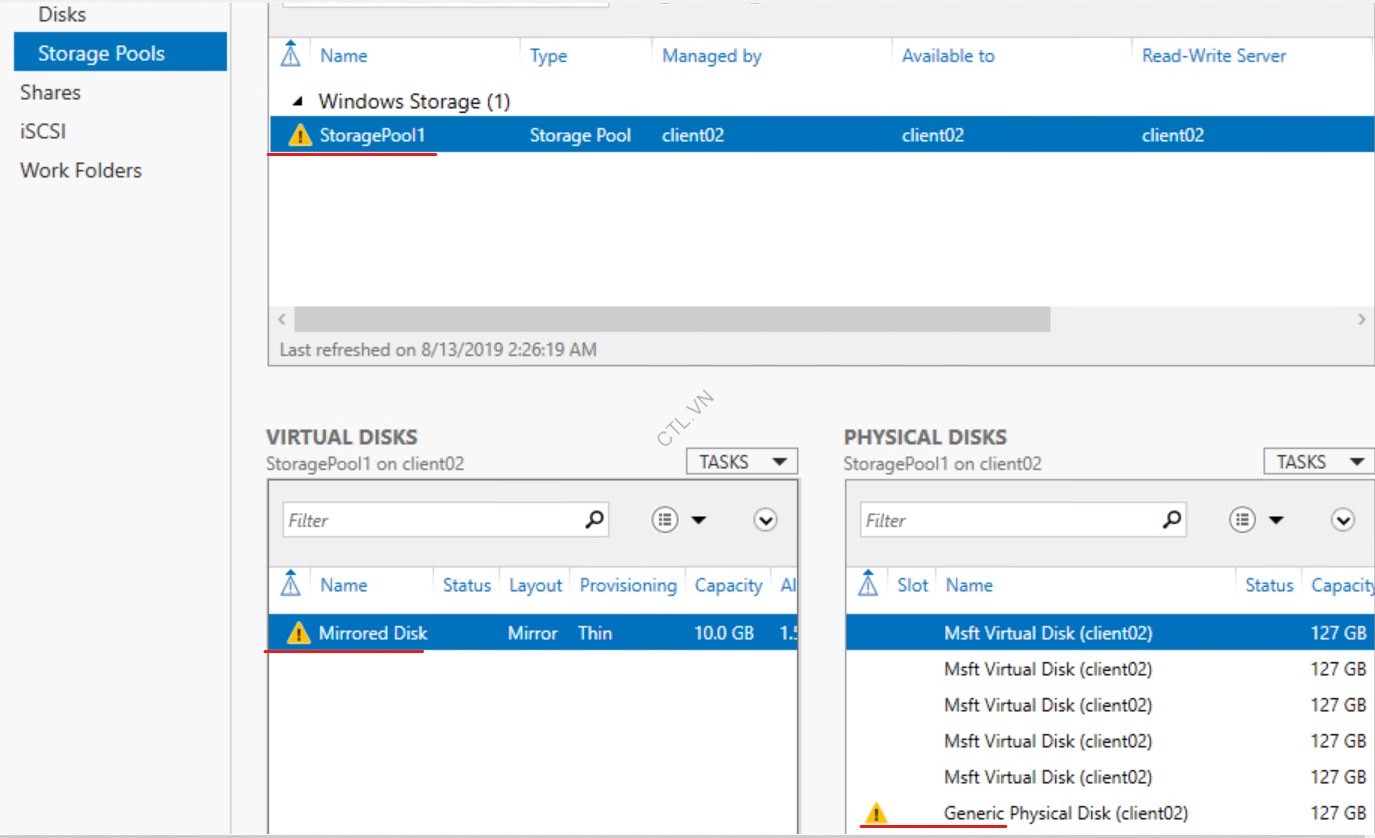1375x838 pixels.
Task: Click the horizontal scrollbar in Storage Pools list
Action: (672, 320)
